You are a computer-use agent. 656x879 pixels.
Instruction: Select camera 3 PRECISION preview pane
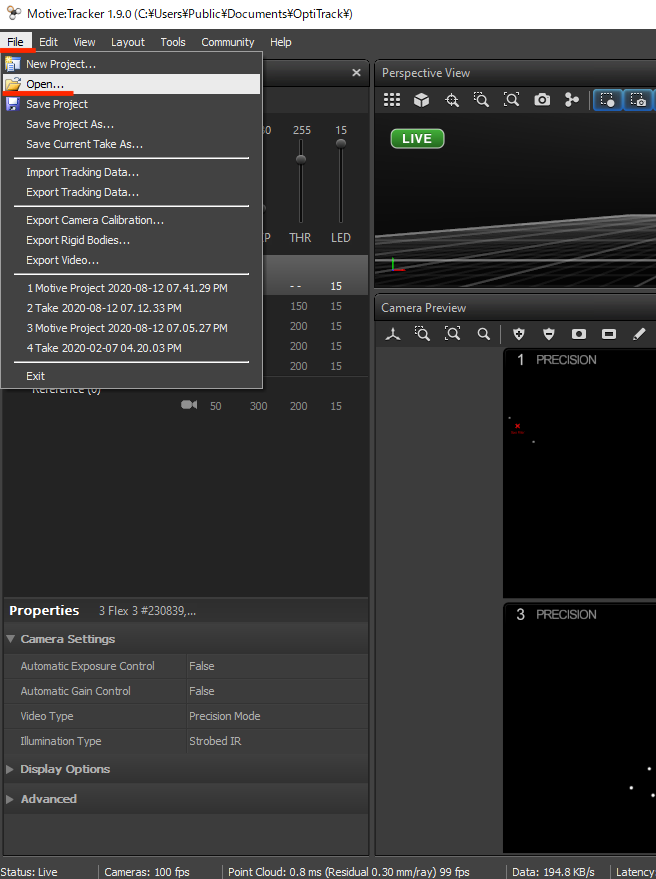click(x=580, y=728)
